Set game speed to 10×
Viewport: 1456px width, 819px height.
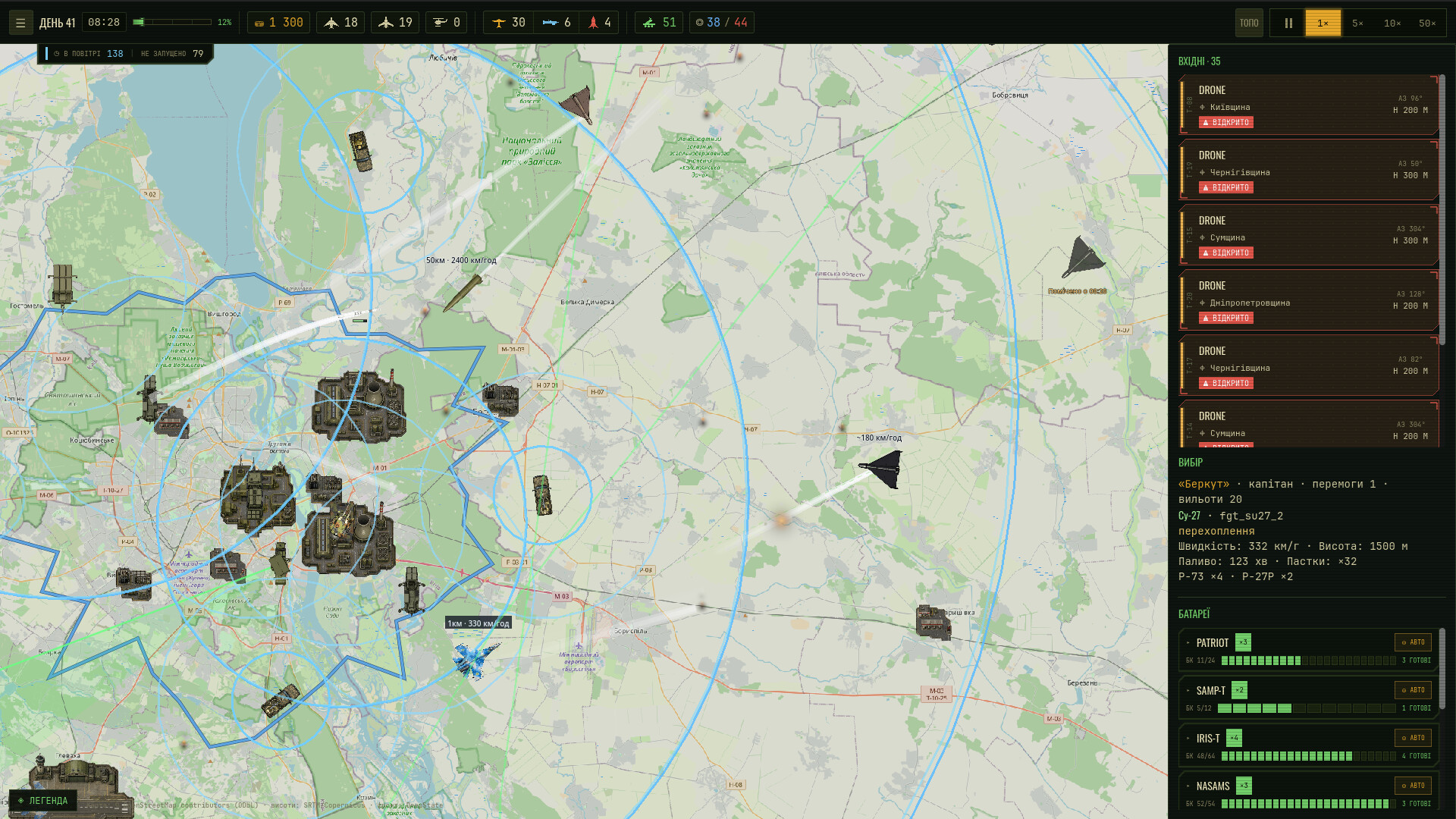click(x=1392, y=23)
